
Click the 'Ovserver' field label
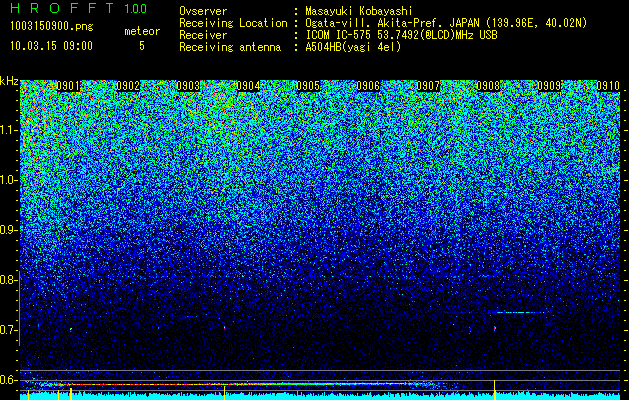tap(203, 11)
